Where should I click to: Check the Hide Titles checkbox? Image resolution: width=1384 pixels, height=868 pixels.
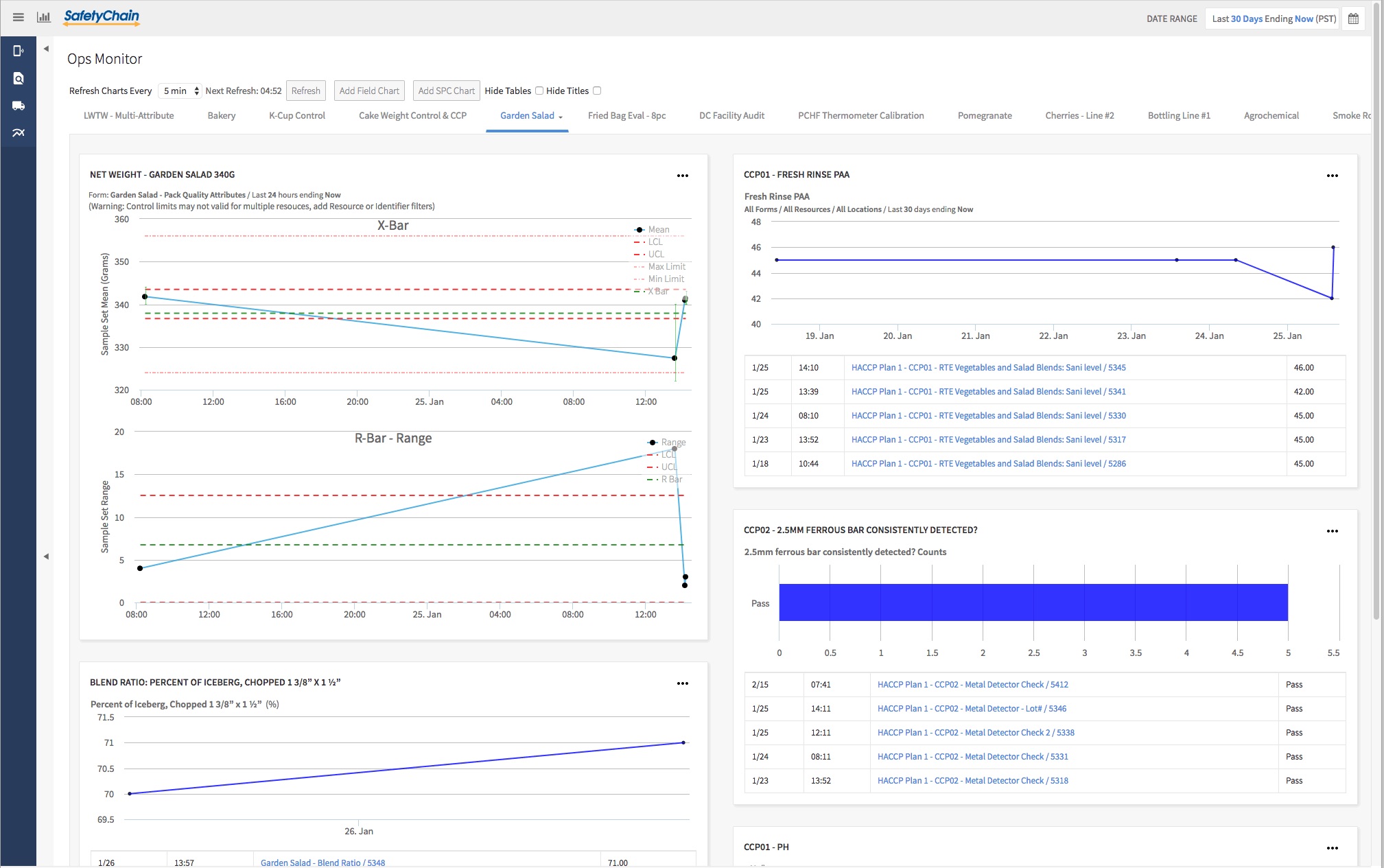pos(597,91)
